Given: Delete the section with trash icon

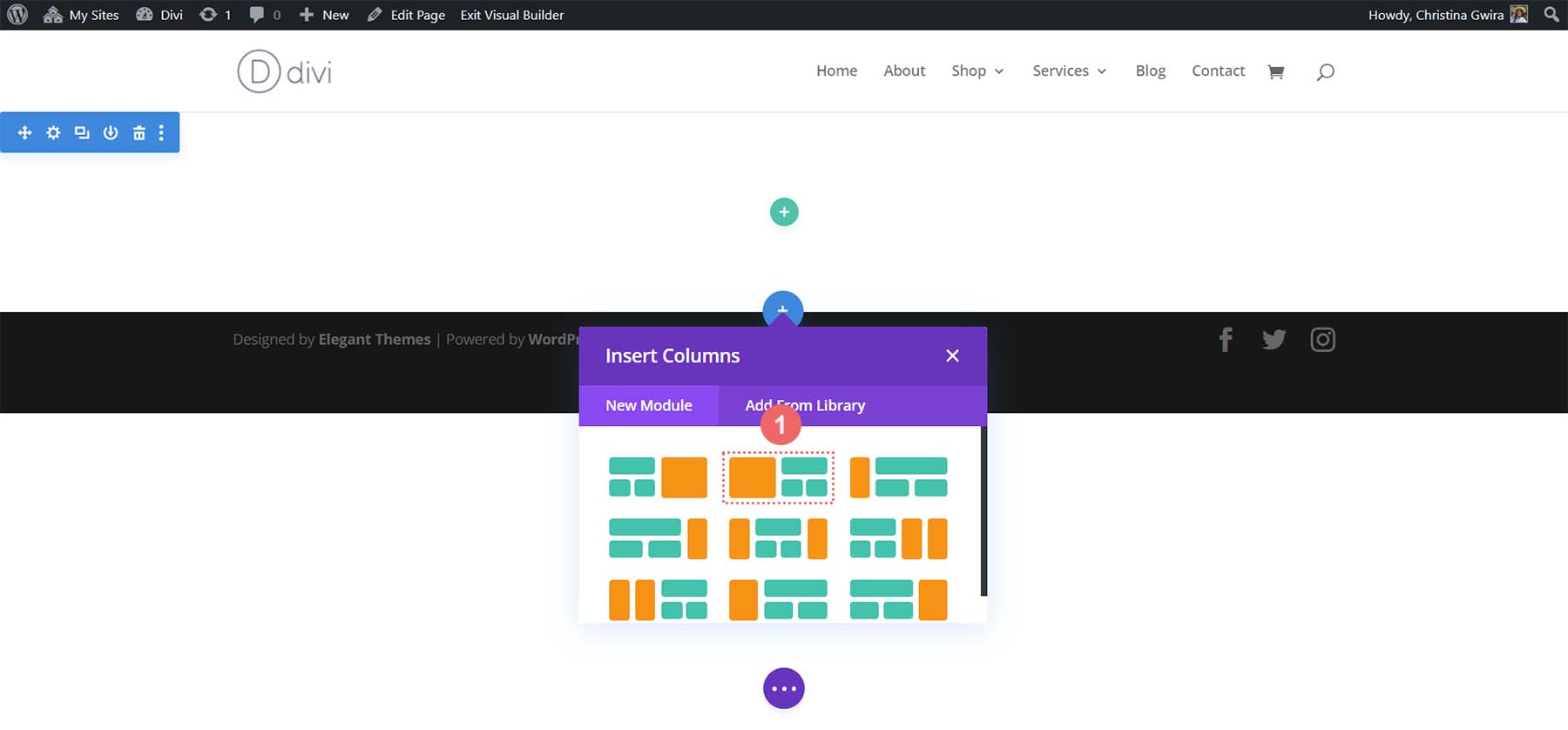Looking at the screenshot, I should click(139, 132).
